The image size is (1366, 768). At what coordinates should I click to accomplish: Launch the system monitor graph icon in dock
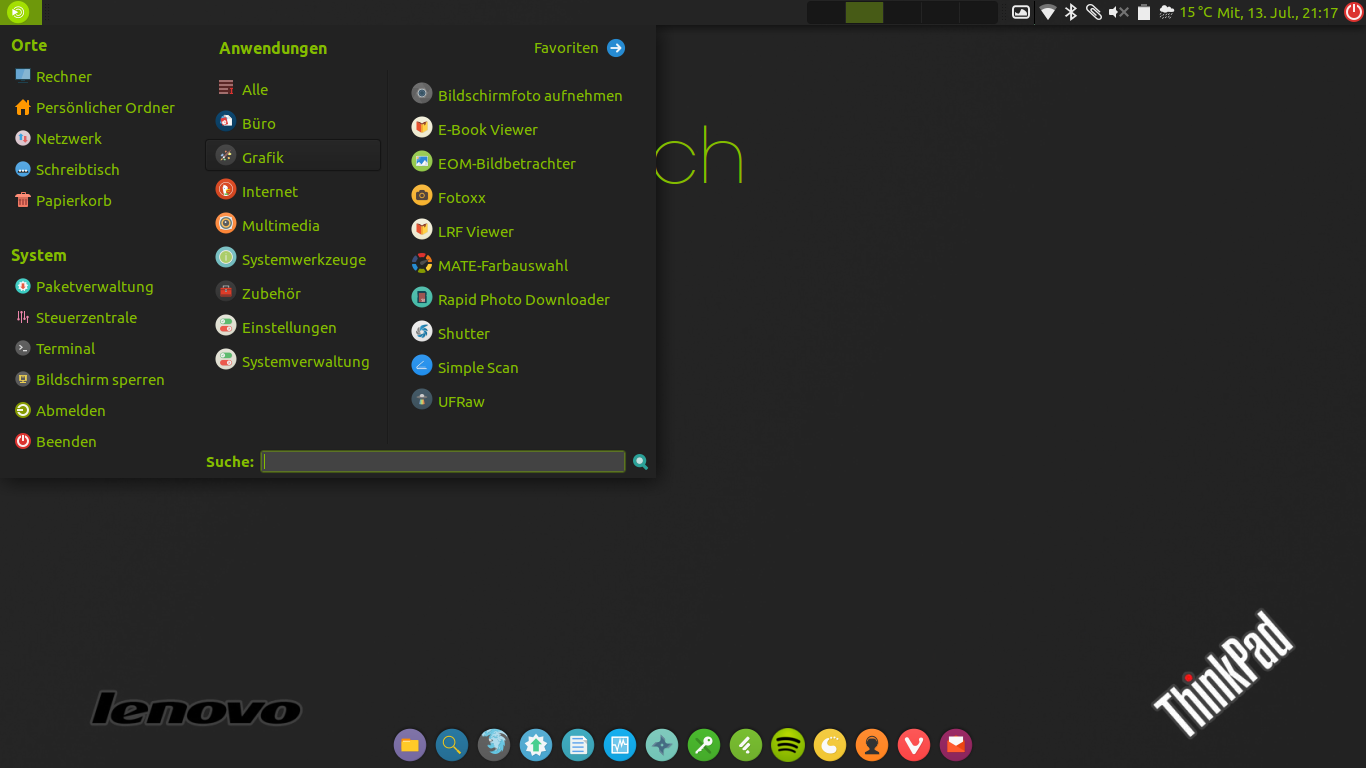[x=620, y=745]
